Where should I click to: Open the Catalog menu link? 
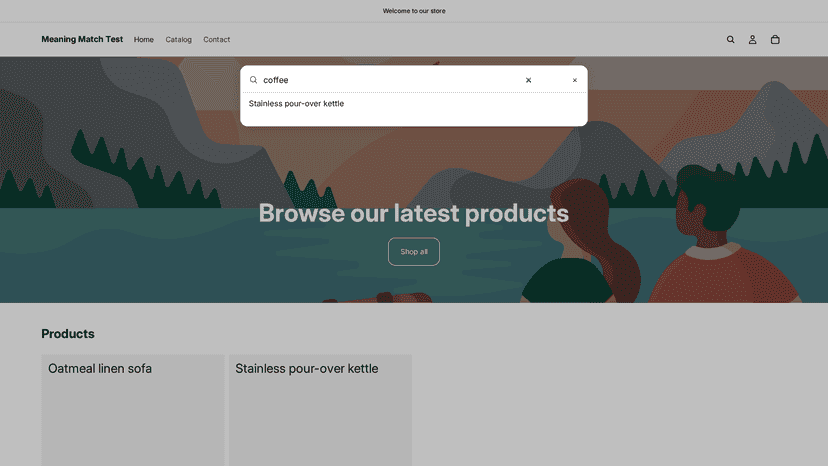178,40
